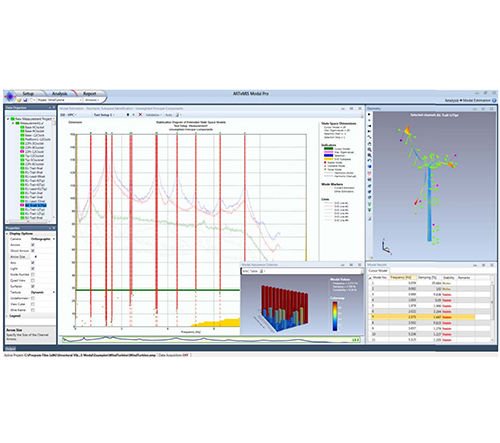Open the SSI-UPC method dropdown
Image resolution: width=500 pixels, height=443 pixels.
click(x=68, y=115)
